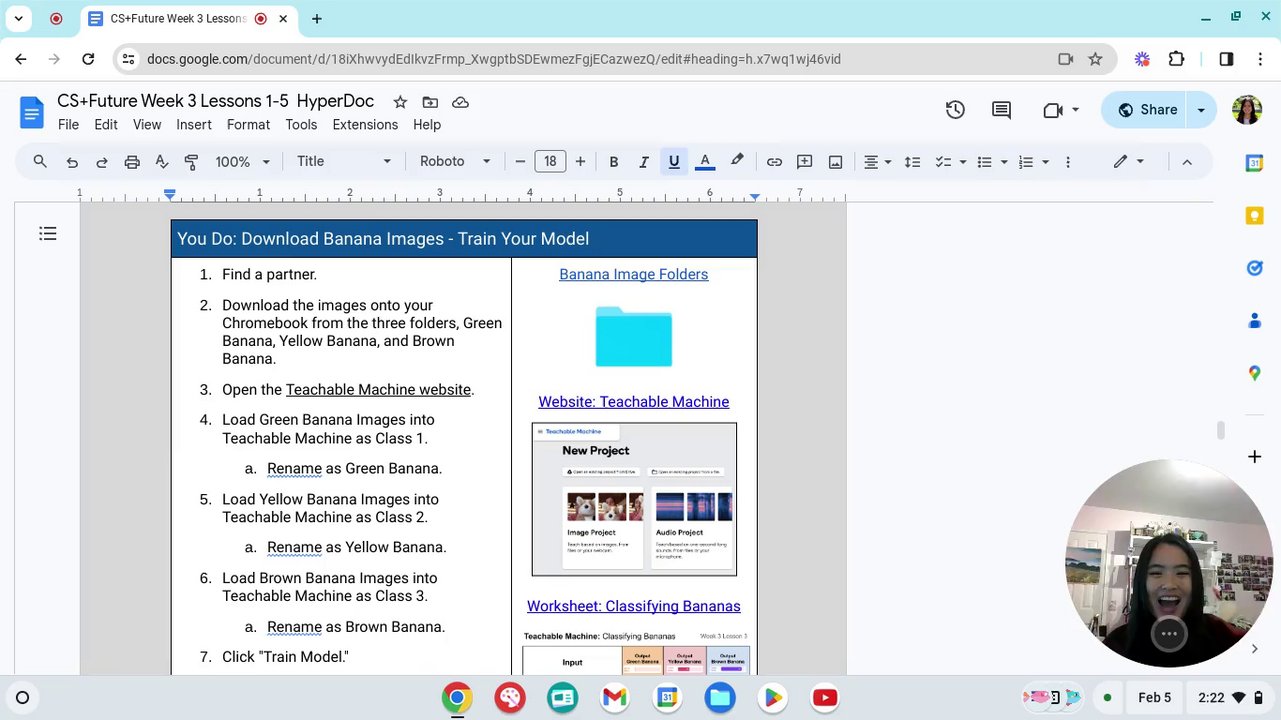The image size is (1281, 720).
Task: Open the text color picker
Action: point(705,162)
